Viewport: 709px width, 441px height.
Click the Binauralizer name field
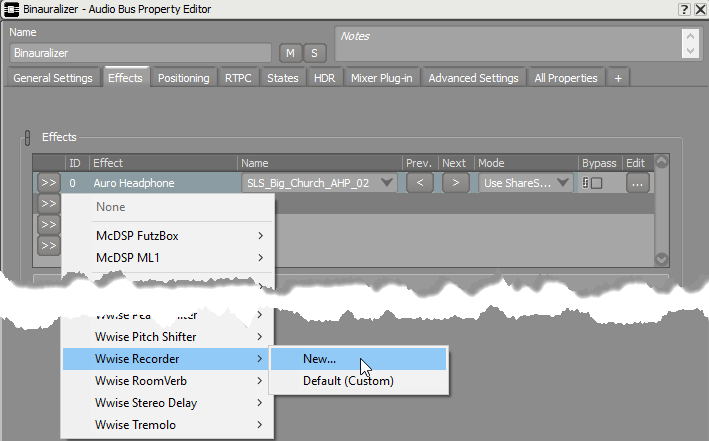[x=140, y=53]
